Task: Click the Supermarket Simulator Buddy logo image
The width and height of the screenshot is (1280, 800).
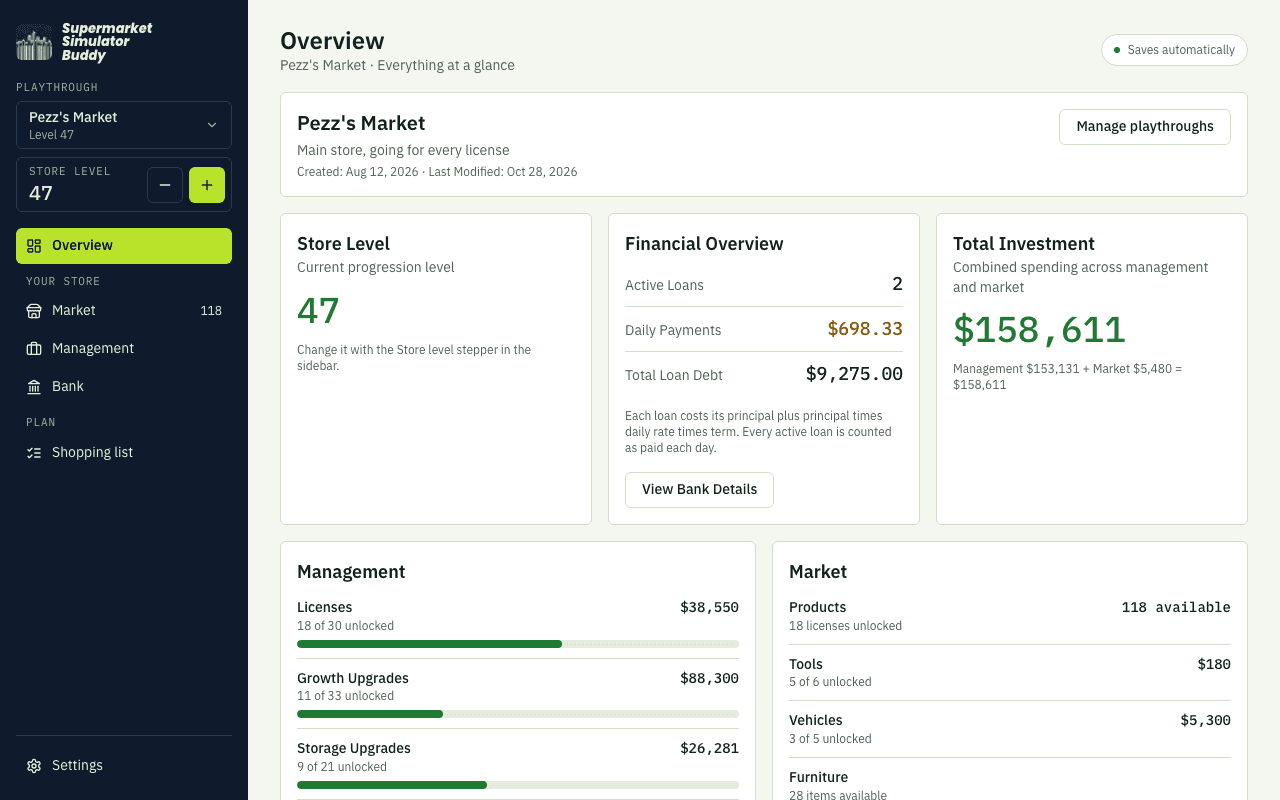Action: click(x=34, y=43)
